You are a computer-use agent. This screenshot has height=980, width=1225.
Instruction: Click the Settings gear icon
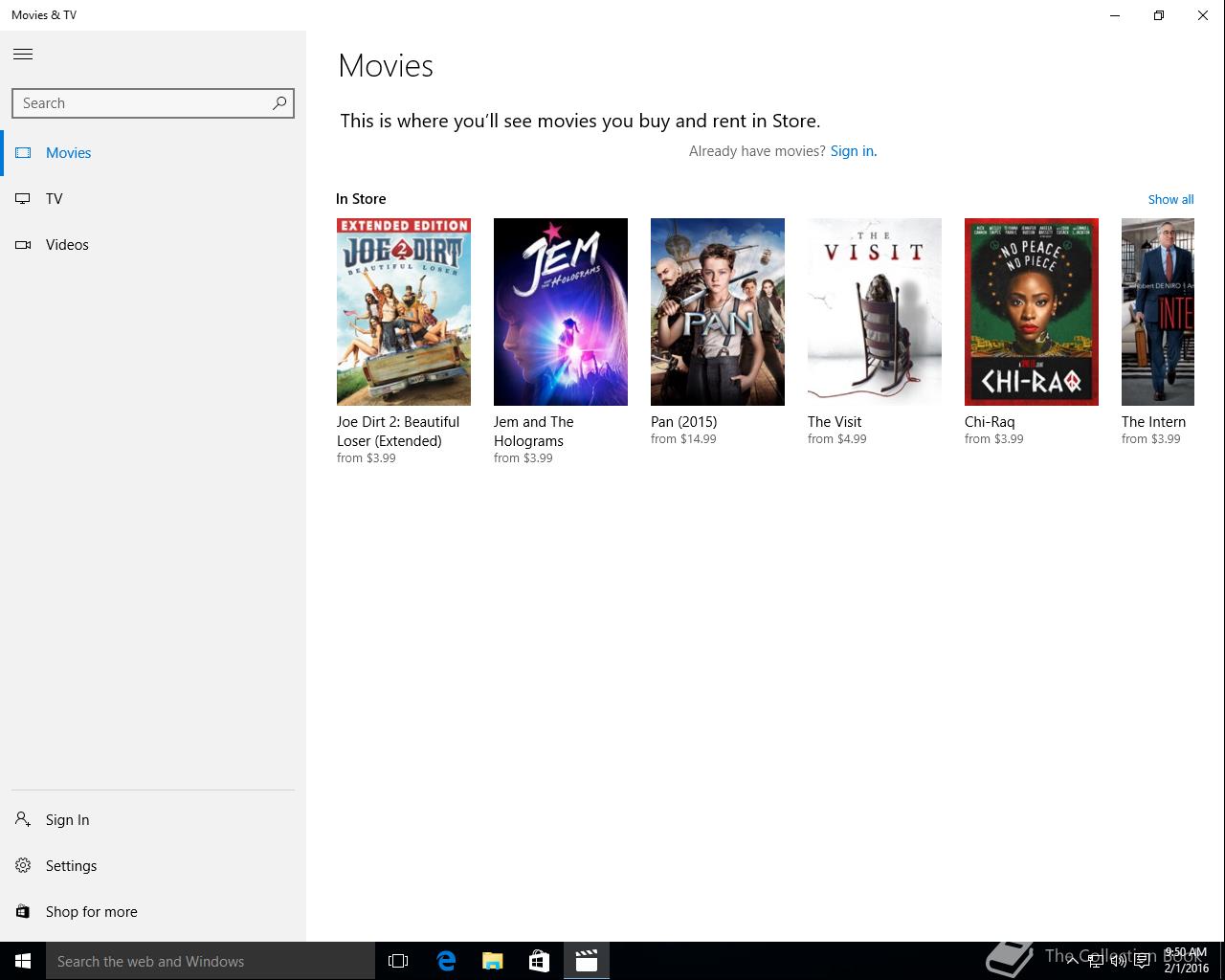point(23,866)
